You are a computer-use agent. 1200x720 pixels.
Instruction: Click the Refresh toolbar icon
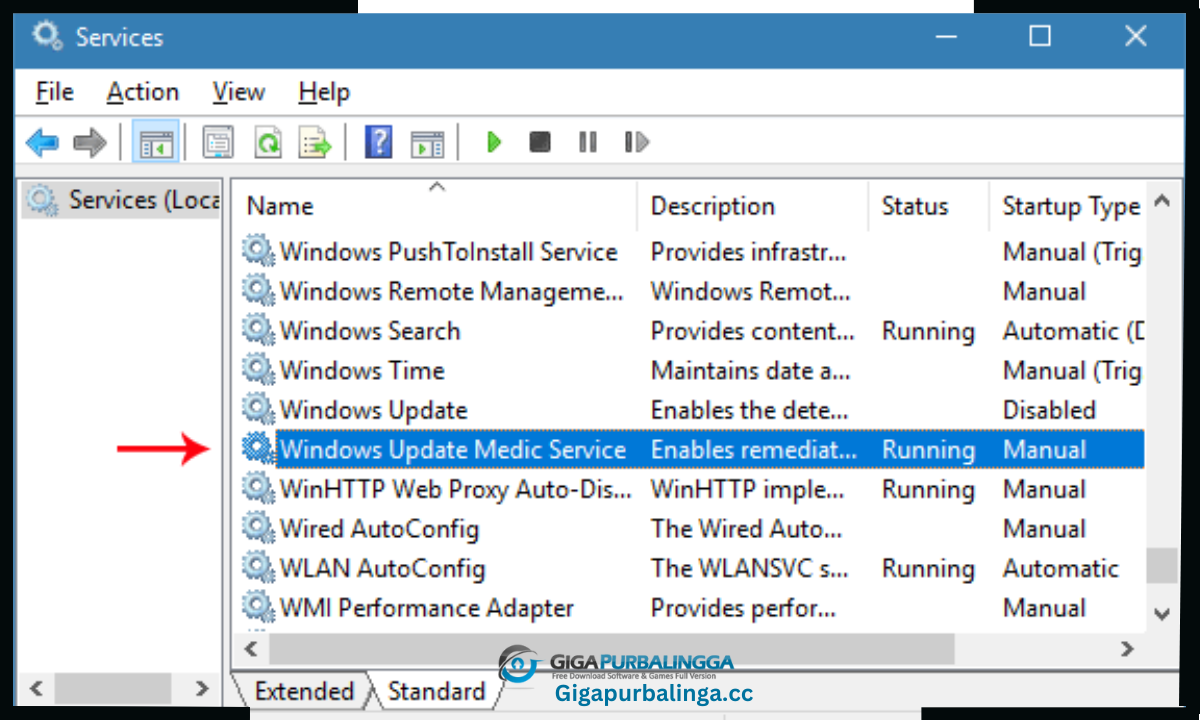pos(268,143)
